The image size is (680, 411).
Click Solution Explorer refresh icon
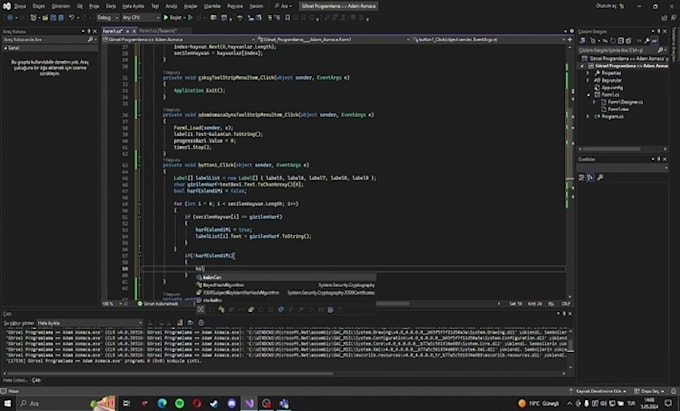pyautogui.click(x=612, y=41)
